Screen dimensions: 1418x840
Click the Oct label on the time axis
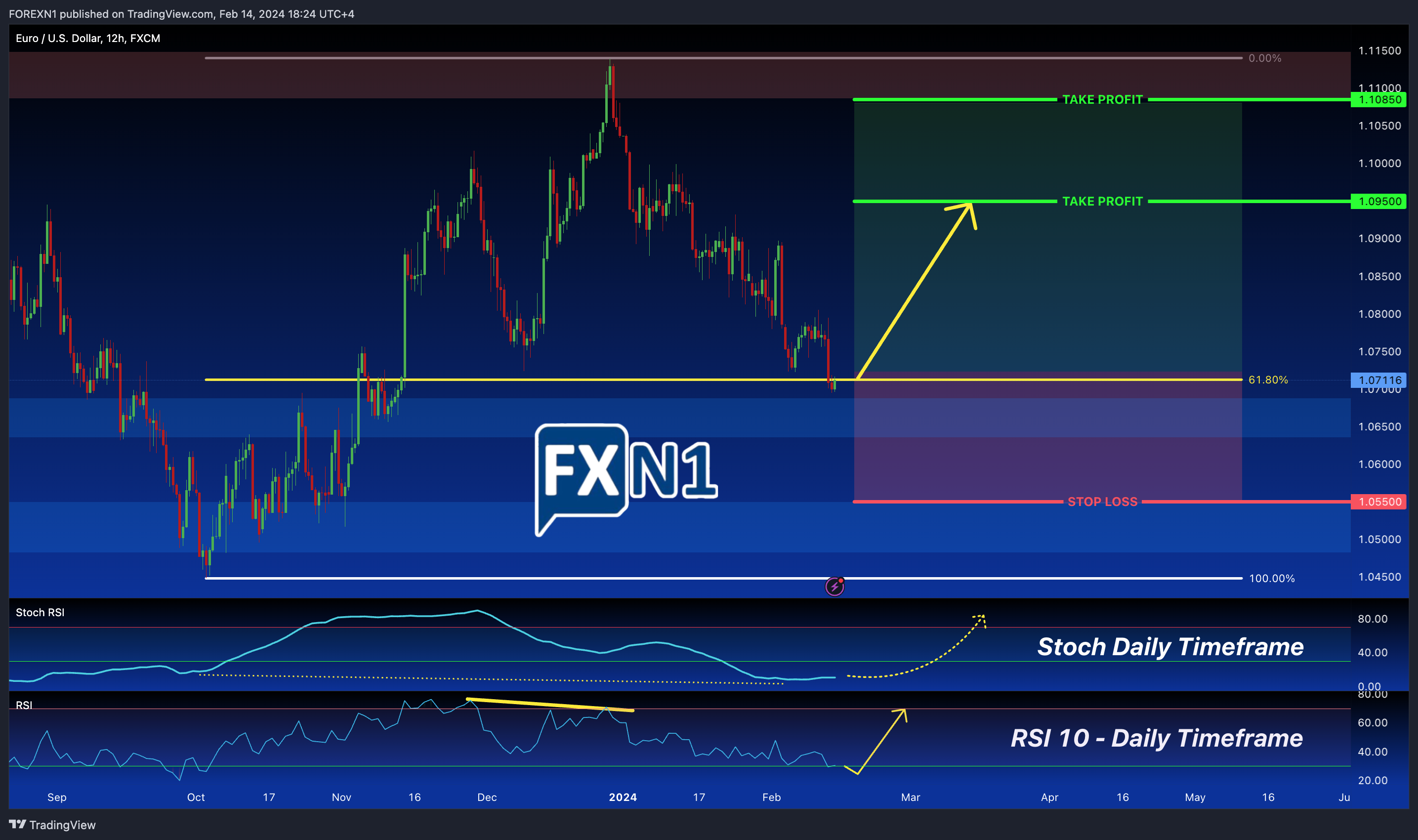[x=196, y=797]
